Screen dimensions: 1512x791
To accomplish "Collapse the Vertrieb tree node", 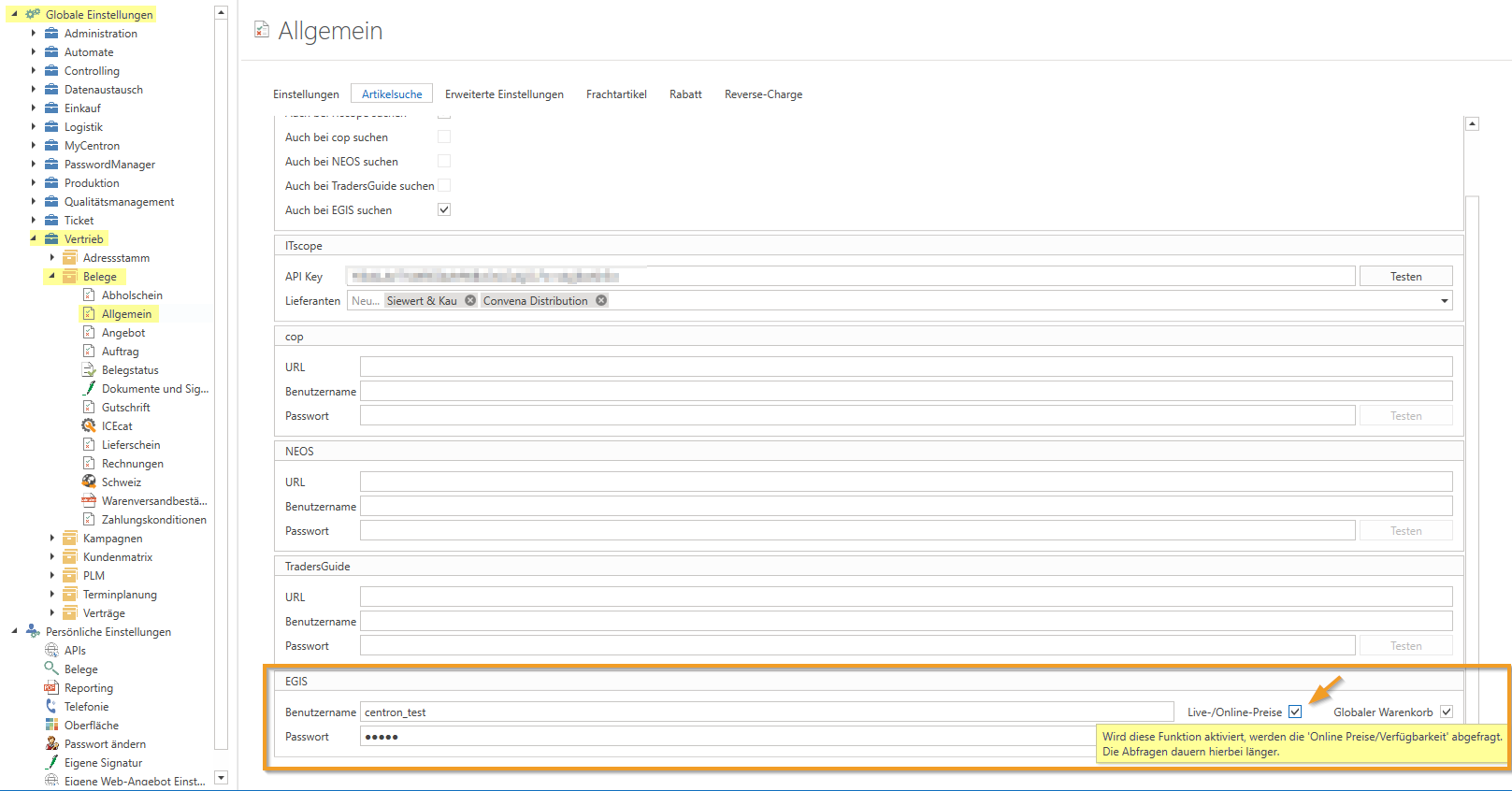I will click(x=34, y=239).
